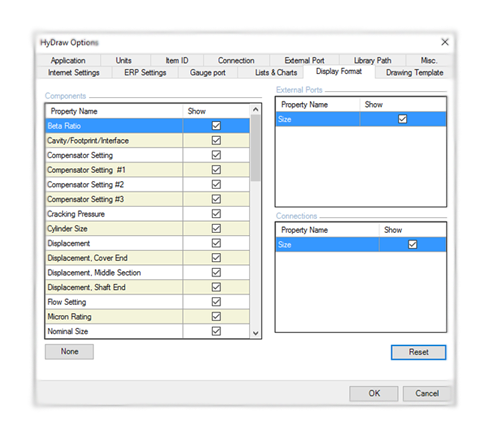
Task: Toggle Show checkbox for Cavity/Footprint/Interface
Action: (216, 140)
